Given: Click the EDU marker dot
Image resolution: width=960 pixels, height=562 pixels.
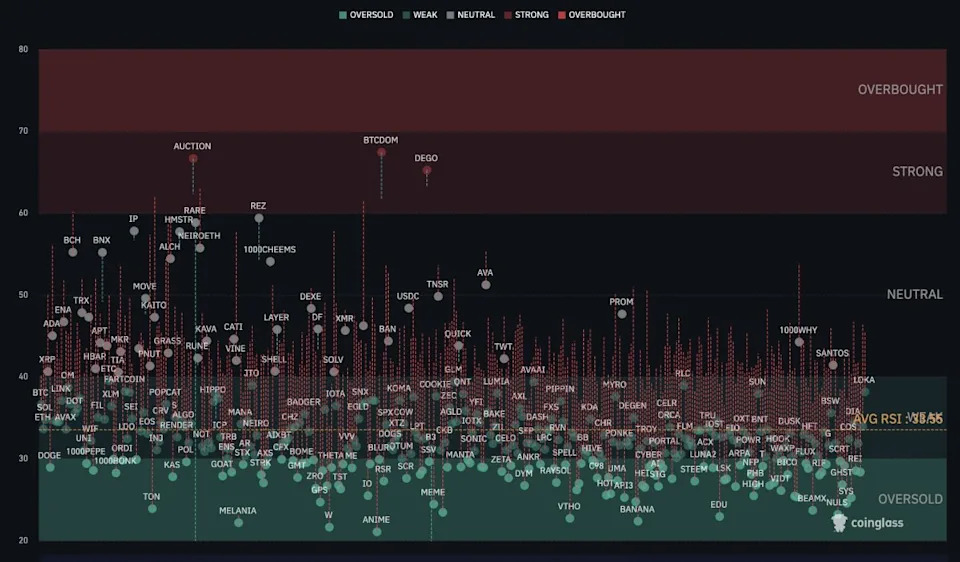Looking at the screenshot, I should 719,517.
